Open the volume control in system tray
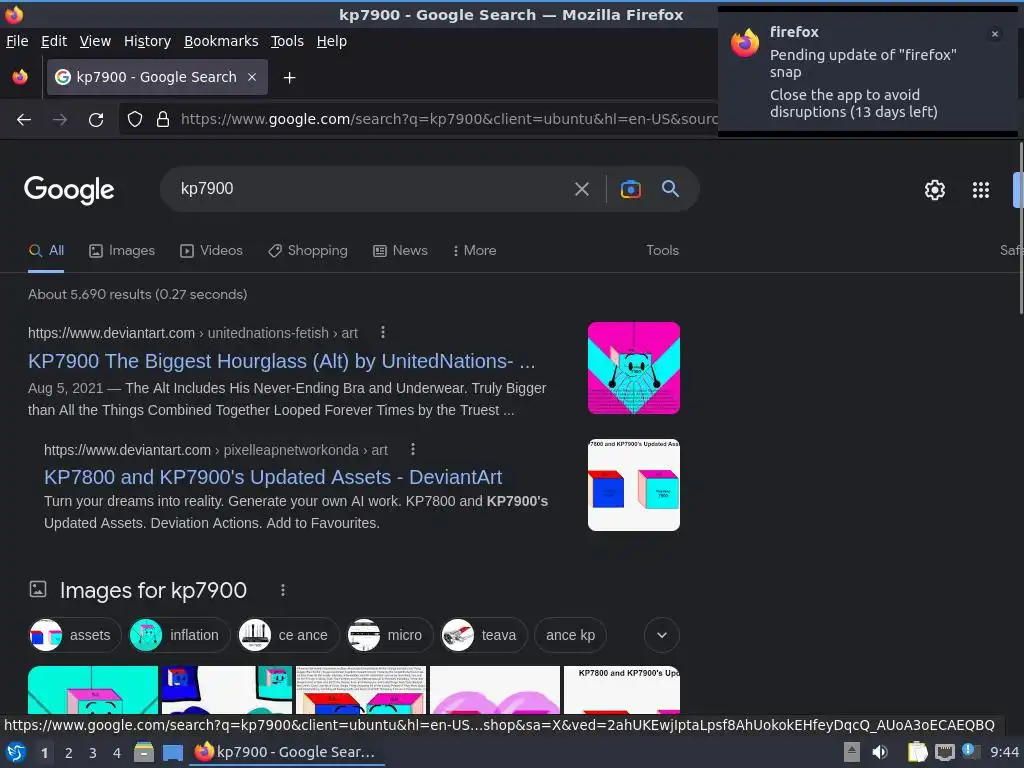This screenshot has width=1024, height=768. tap(880, 752)
